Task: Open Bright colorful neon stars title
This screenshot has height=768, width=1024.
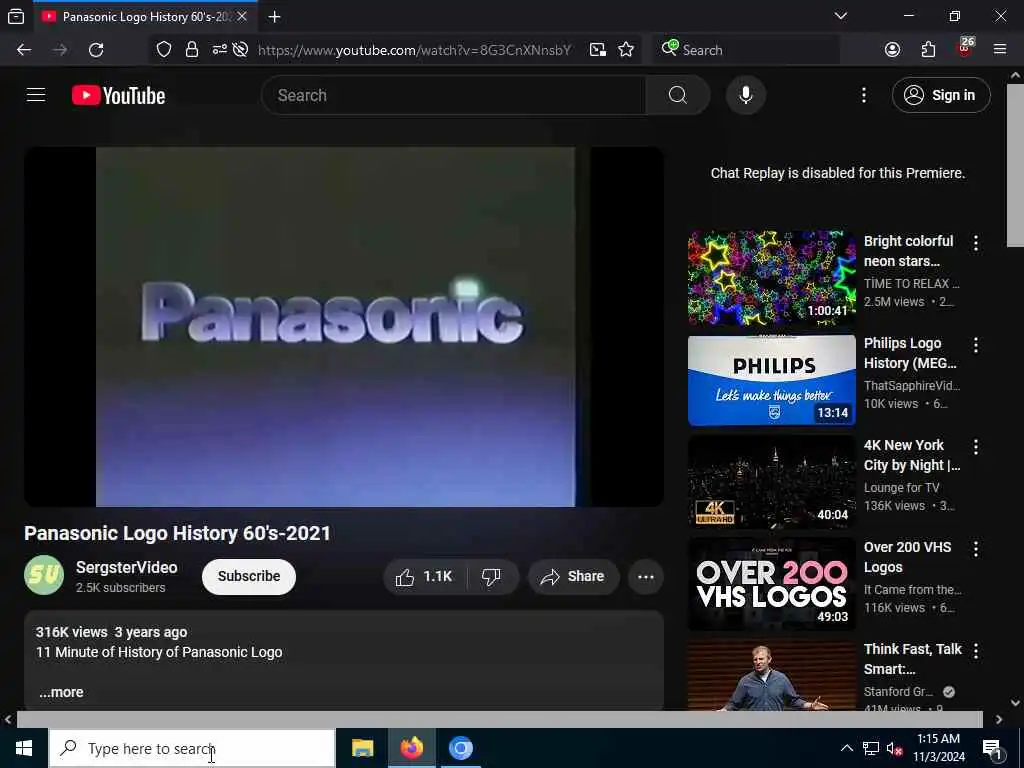Action: tap(908, 251)
